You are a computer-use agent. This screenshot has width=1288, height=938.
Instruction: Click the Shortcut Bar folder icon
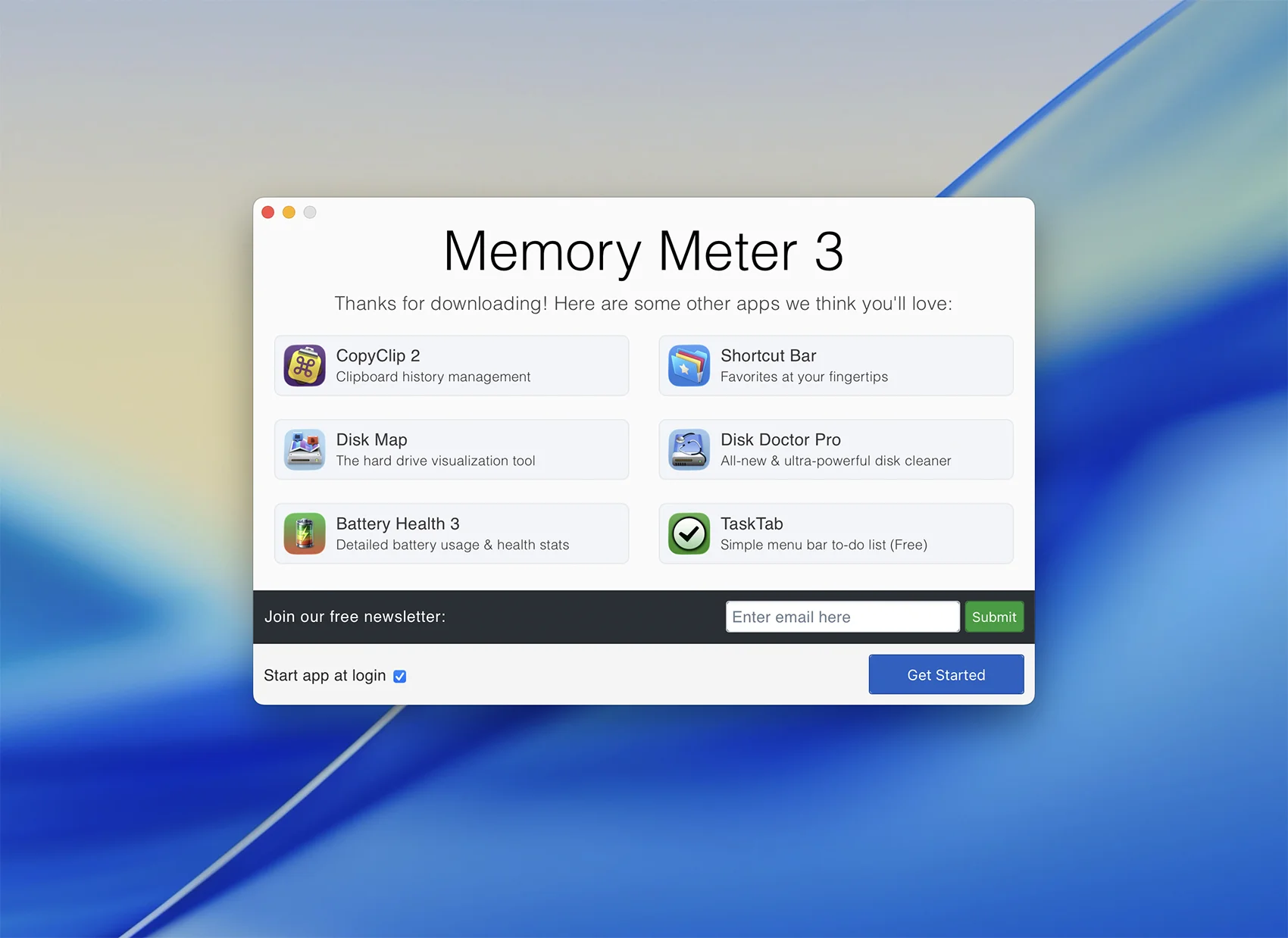689,365
